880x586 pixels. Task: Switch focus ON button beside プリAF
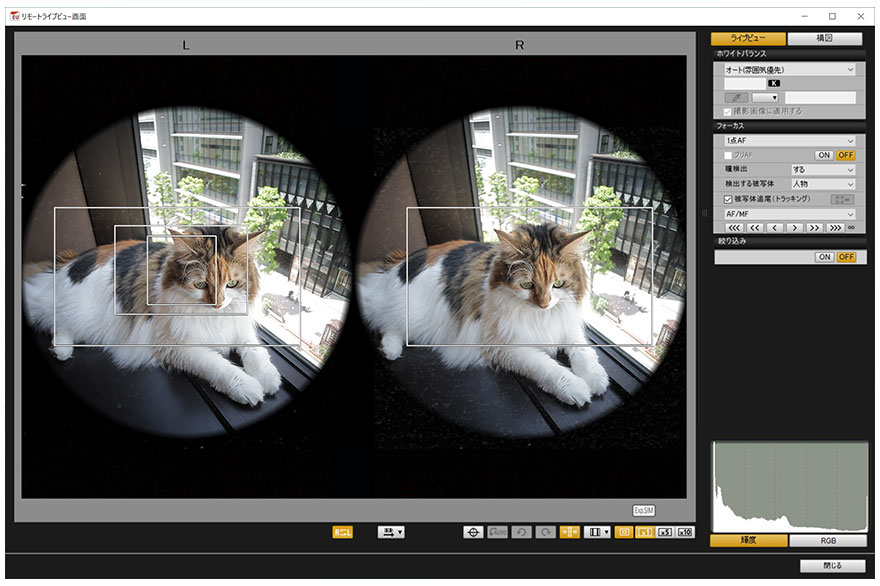pos(824,155)
